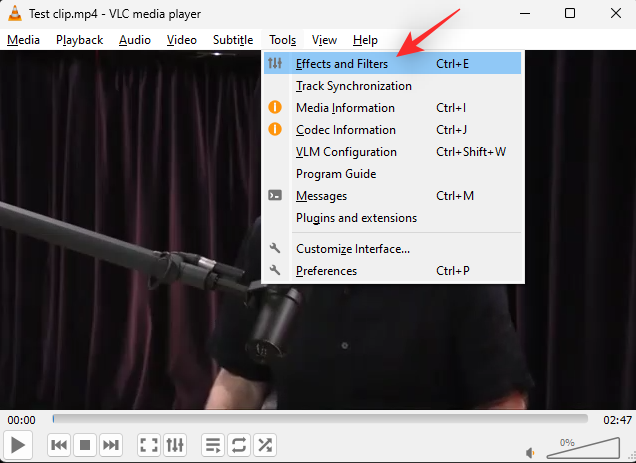Click the orange Codec Information icon
Viewport: 636px width, 463px height.
tap(275, 129)
